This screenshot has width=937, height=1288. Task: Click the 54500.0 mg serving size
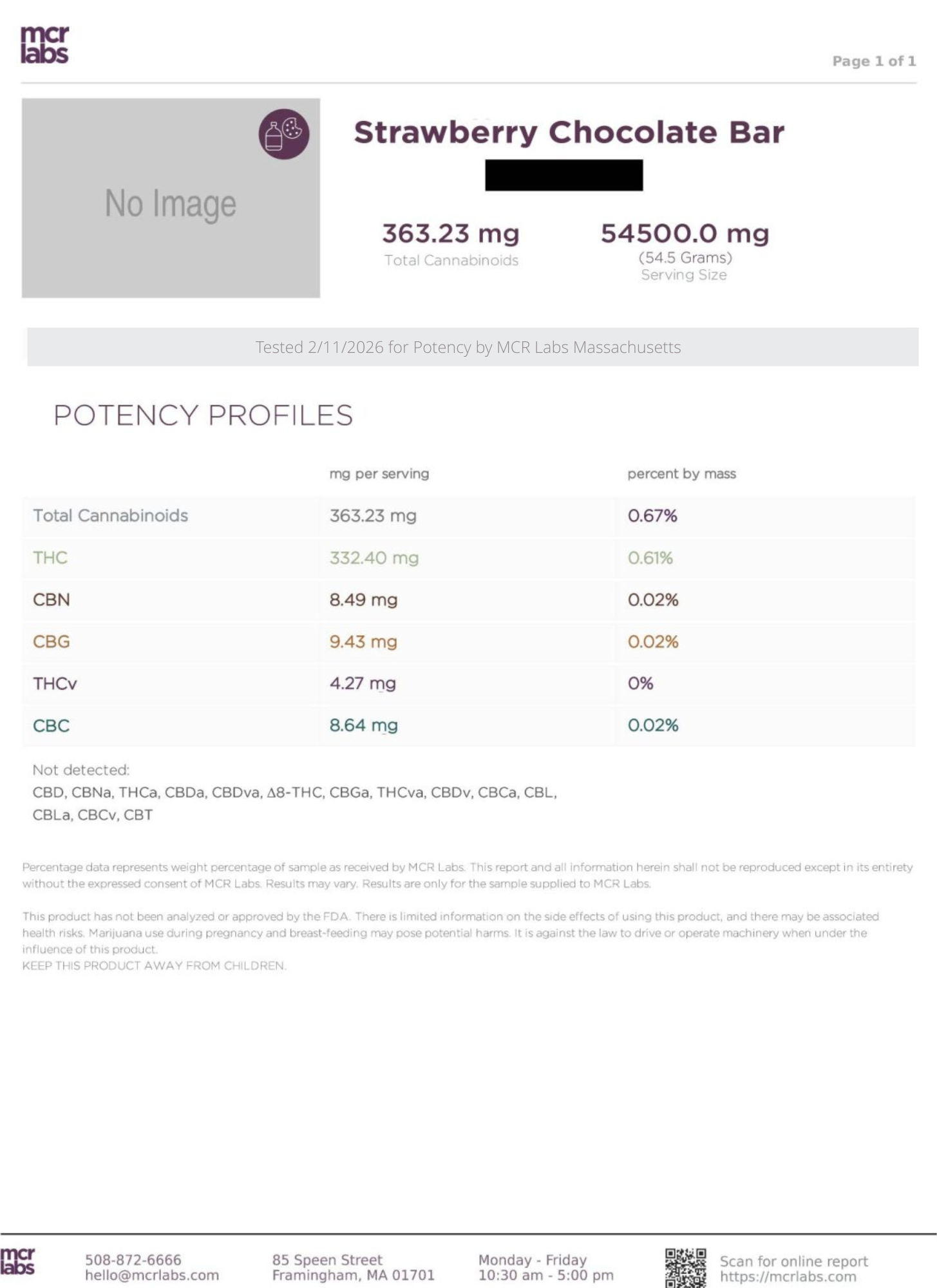(x=685, y=234)
